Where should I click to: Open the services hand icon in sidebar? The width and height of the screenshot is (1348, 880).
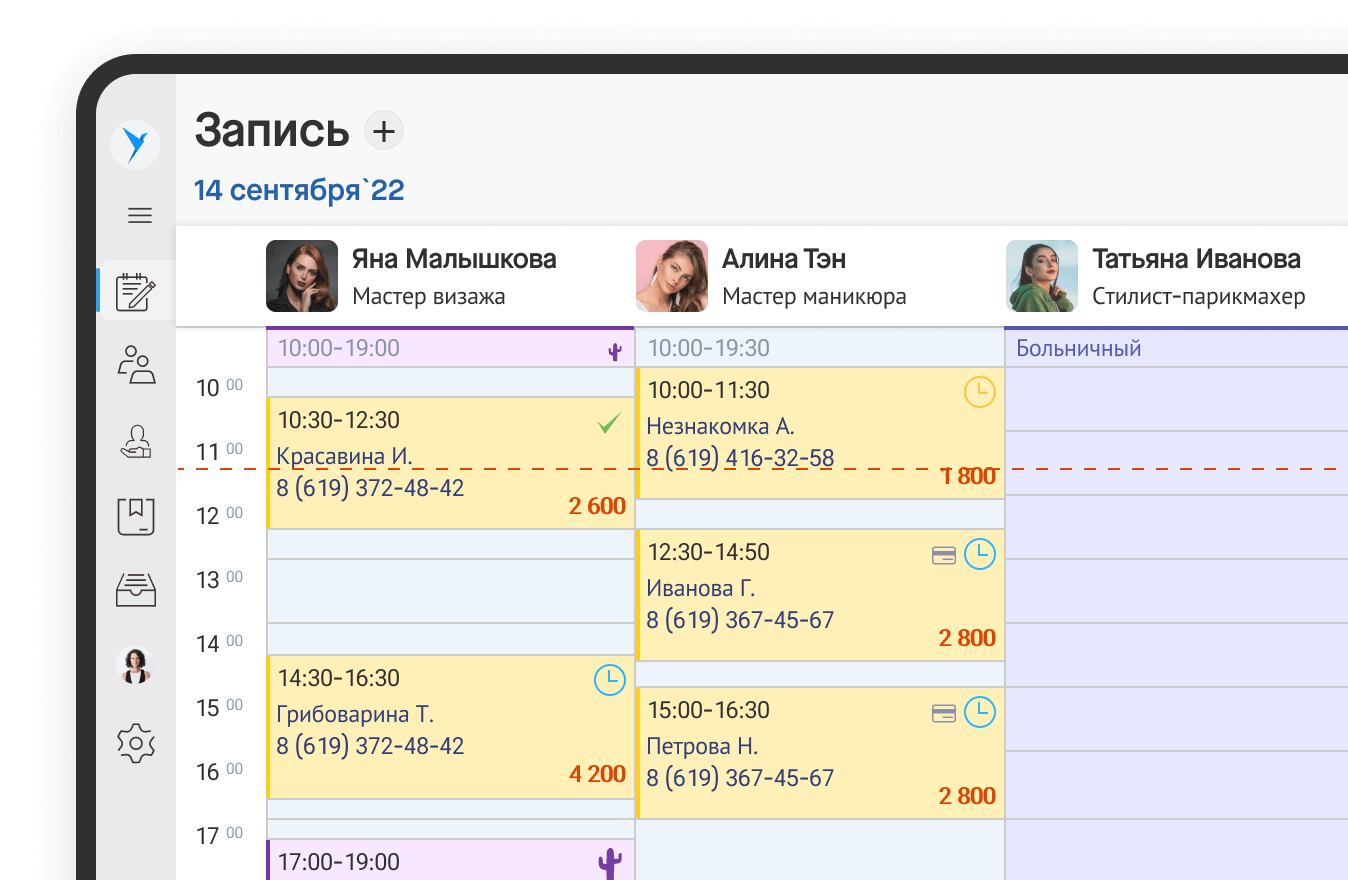(x=137, y=441)
